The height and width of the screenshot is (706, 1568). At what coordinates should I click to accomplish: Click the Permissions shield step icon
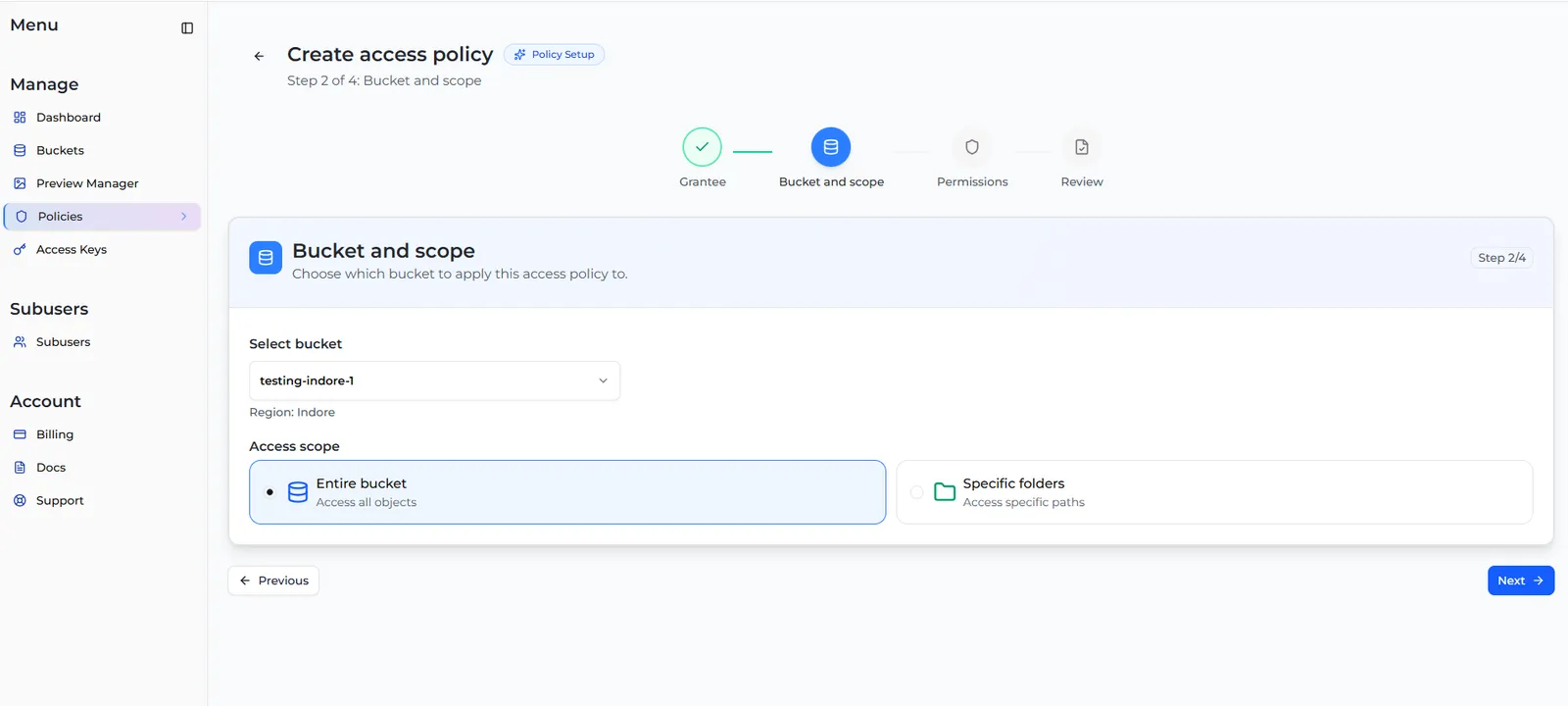[x=972, y=147]
